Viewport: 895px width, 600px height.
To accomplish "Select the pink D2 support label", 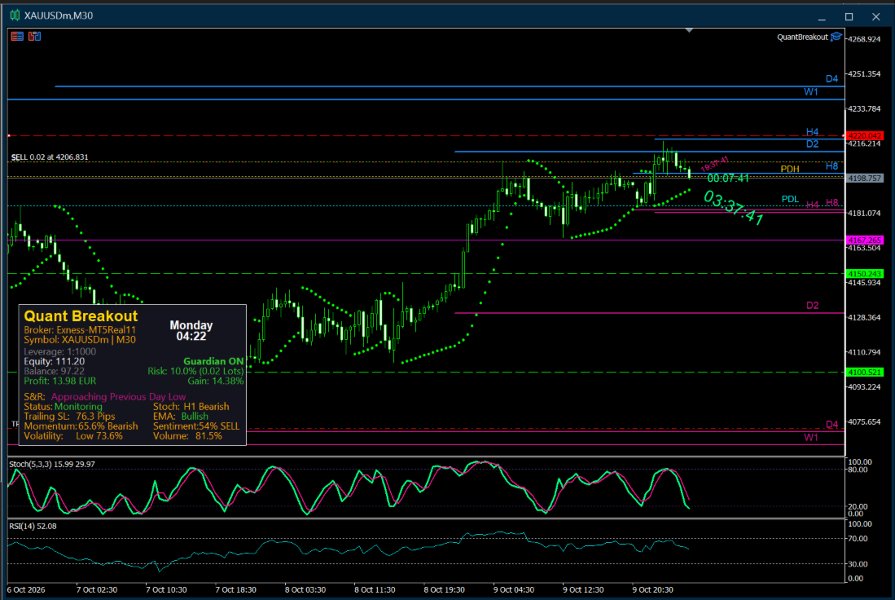I will point(812,305).
